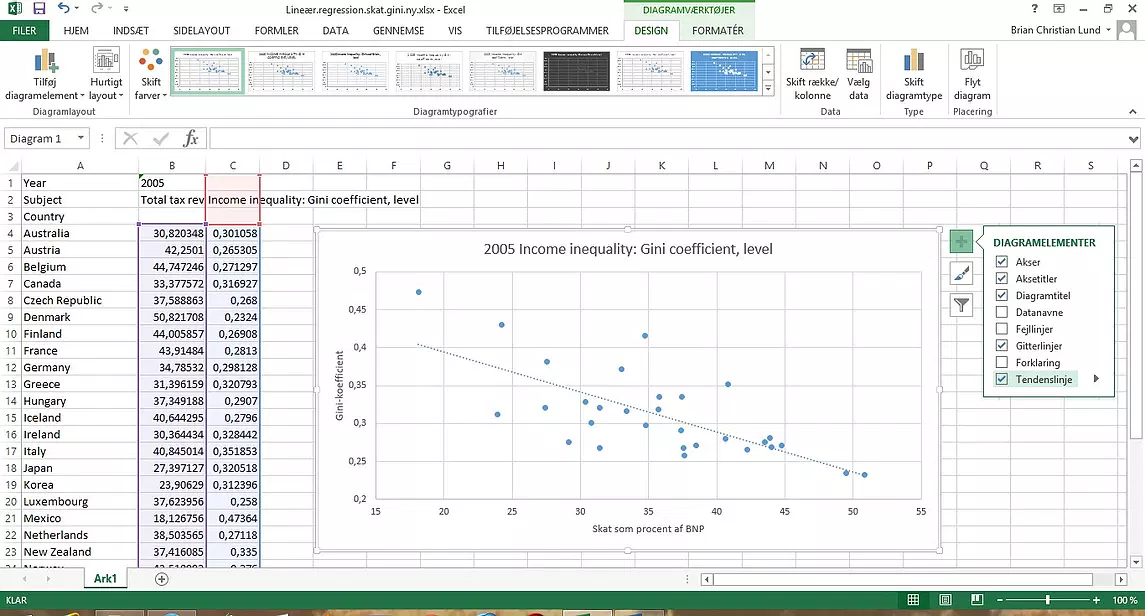1145x616 pixels.
Task: Click the Undo arrow icon
Action: (64, 9)
